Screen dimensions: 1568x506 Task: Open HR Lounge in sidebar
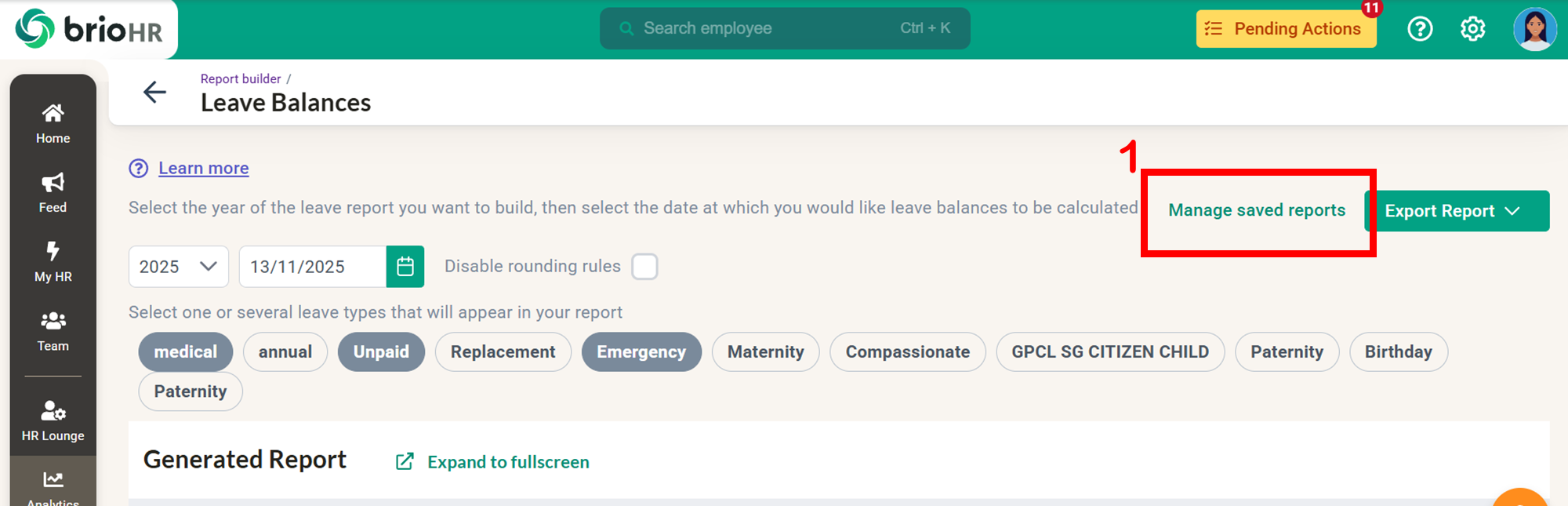point(53,420)
